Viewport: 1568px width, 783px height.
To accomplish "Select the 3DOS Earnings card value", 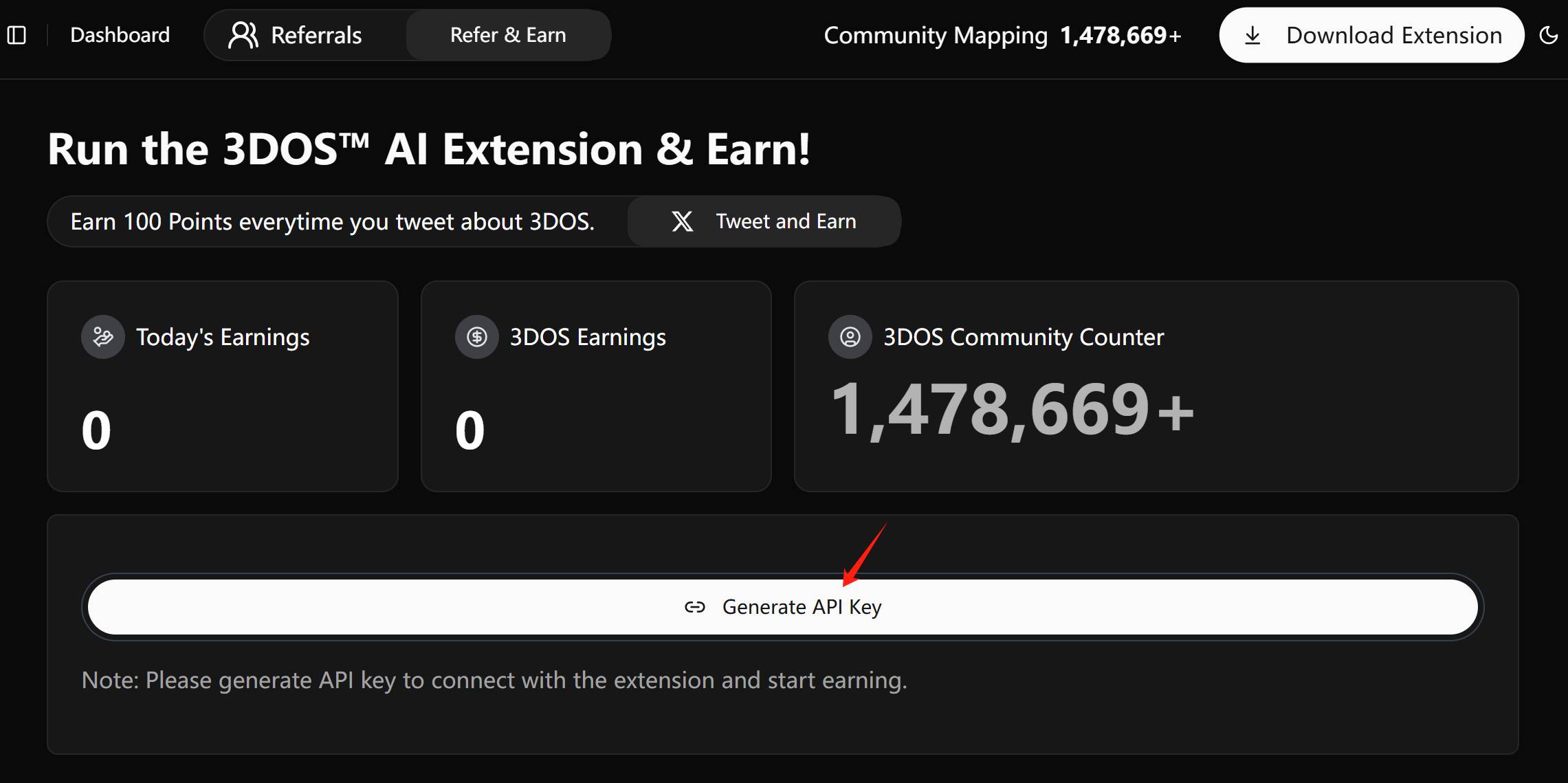I will [x=470, y=431].
